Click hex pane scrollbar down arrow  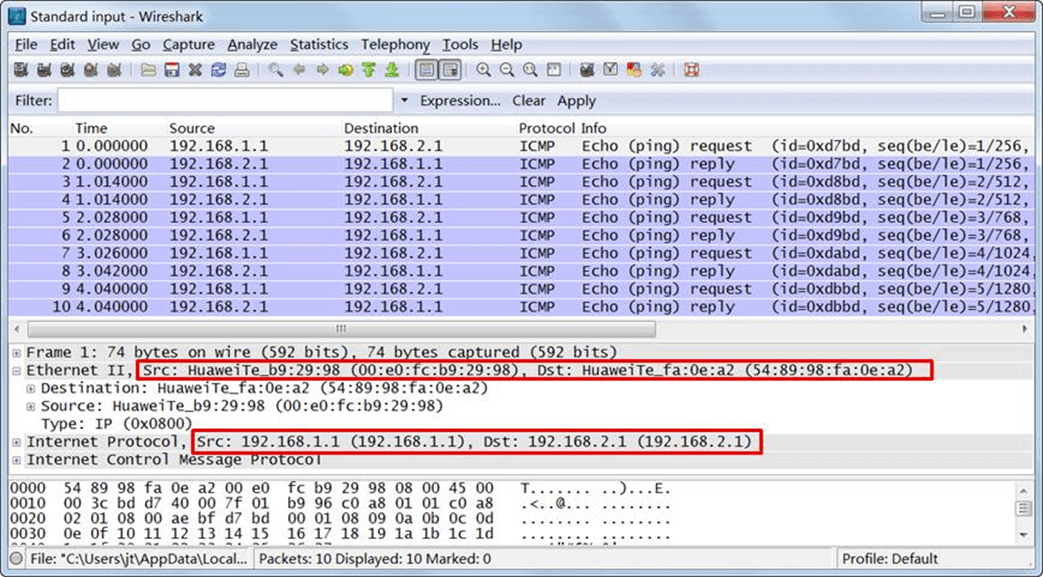click(x=1024, y=535)
